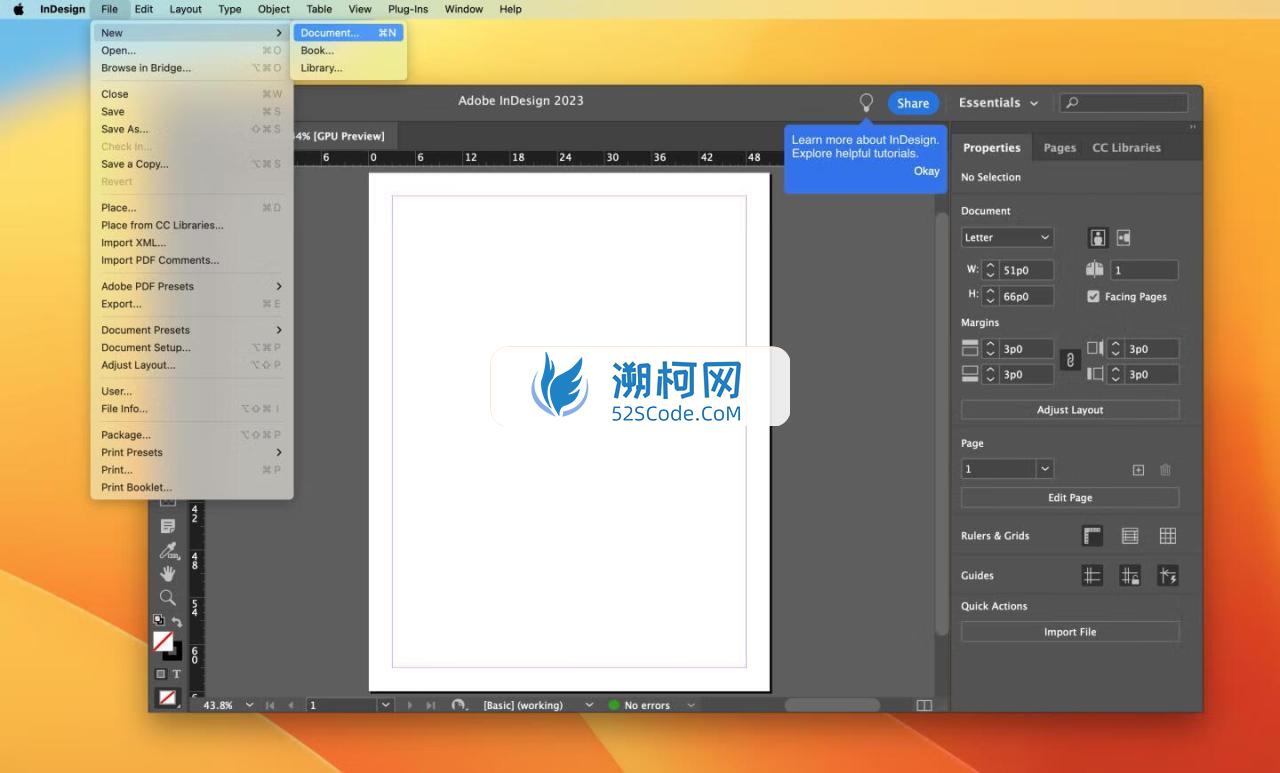Click the add new page icon
The image size is (1280, 773).
[1138, 469]
